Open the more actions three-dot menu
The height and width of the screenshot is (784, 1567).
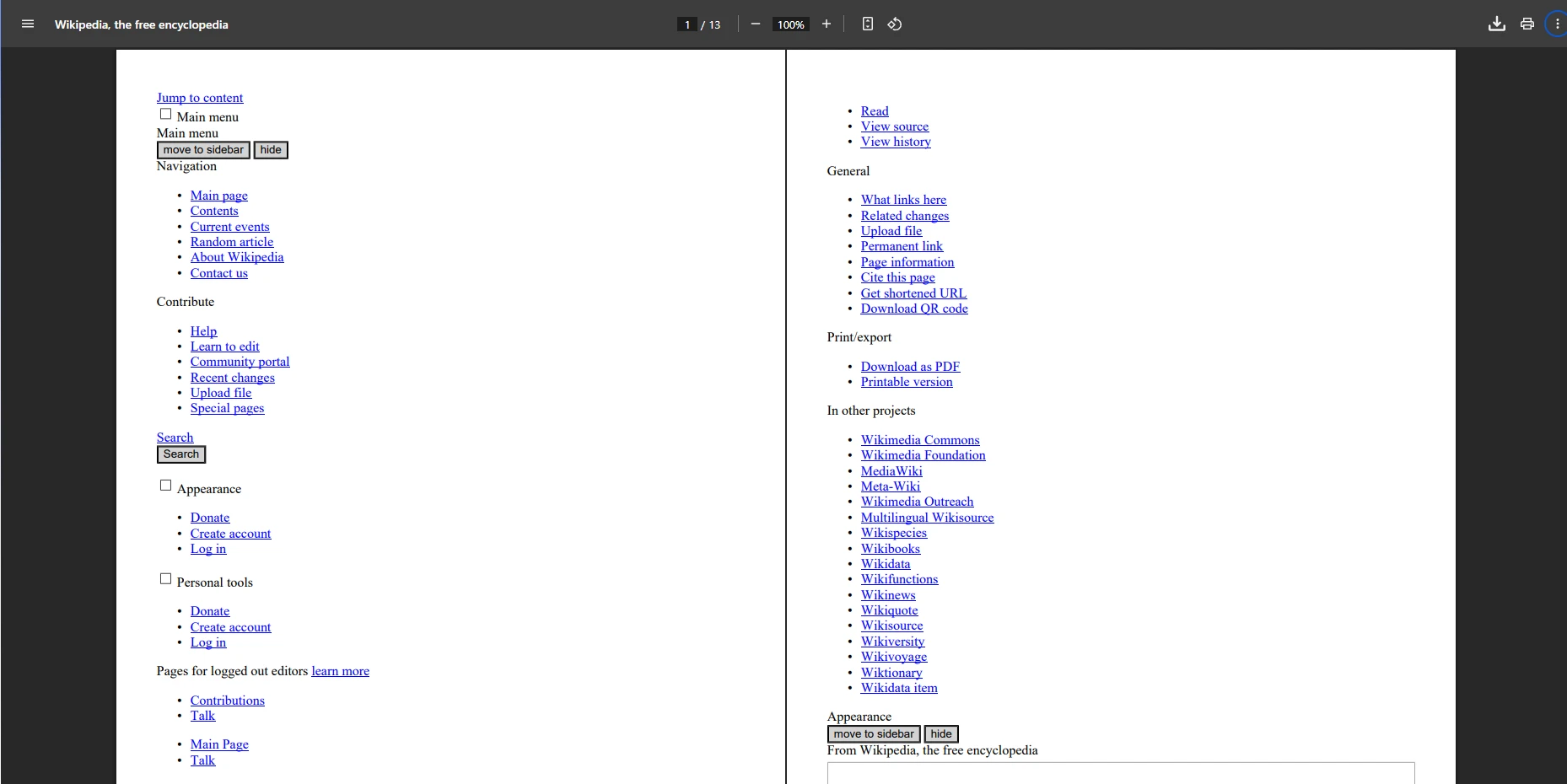(1557, 24)
